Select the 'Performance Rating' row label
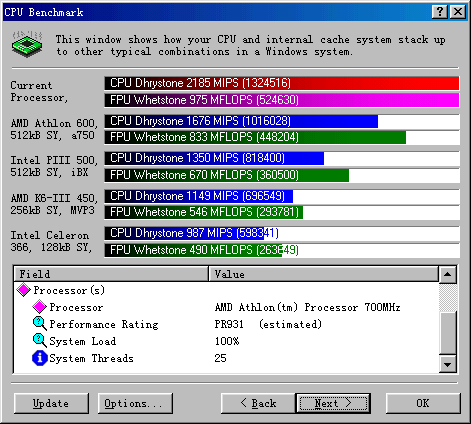Viewport: 471px width, 424px height. [x=104, y=324]
